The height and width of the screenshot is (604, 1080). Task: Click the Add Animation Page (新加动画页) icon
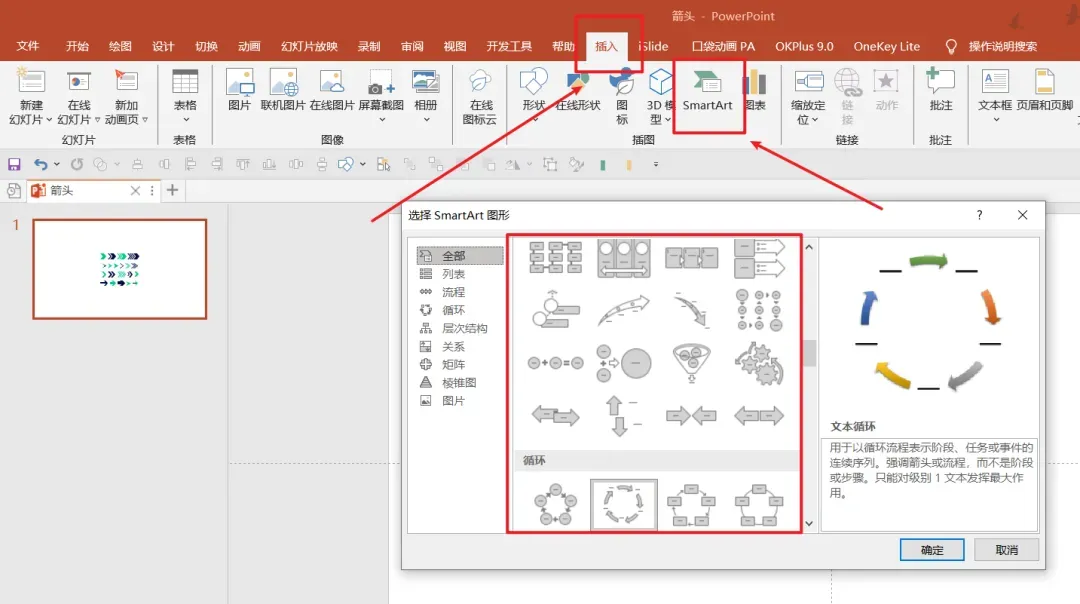(x=126, y=83)
